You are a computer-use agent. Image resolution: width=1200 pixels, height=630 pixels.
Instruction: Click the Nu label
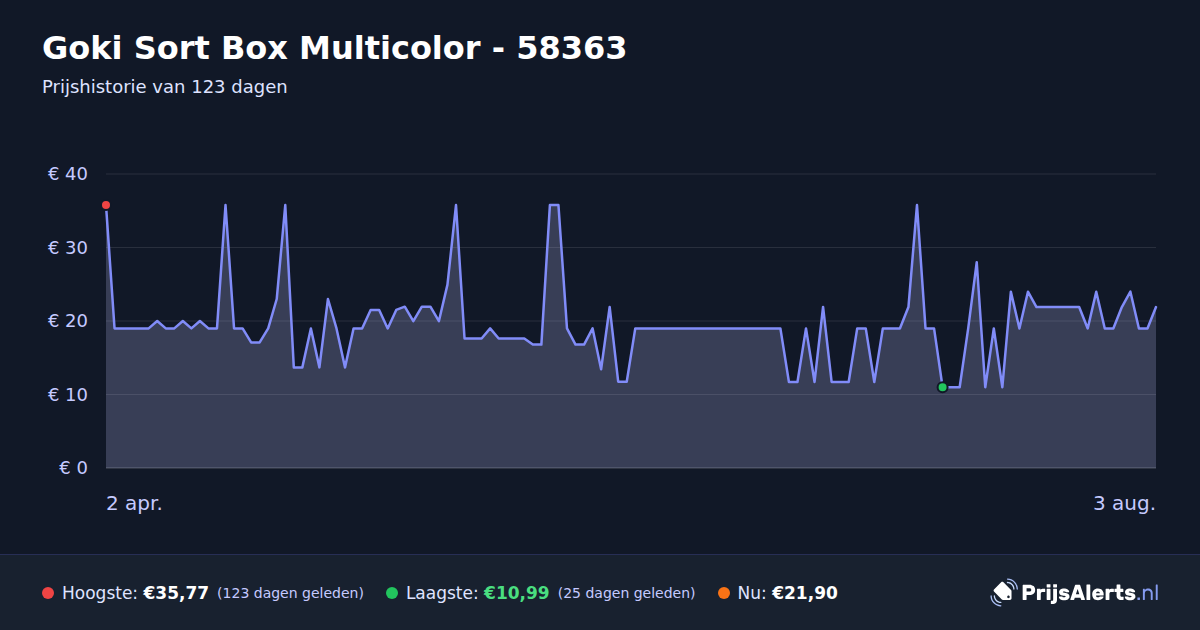coord(752,593)
